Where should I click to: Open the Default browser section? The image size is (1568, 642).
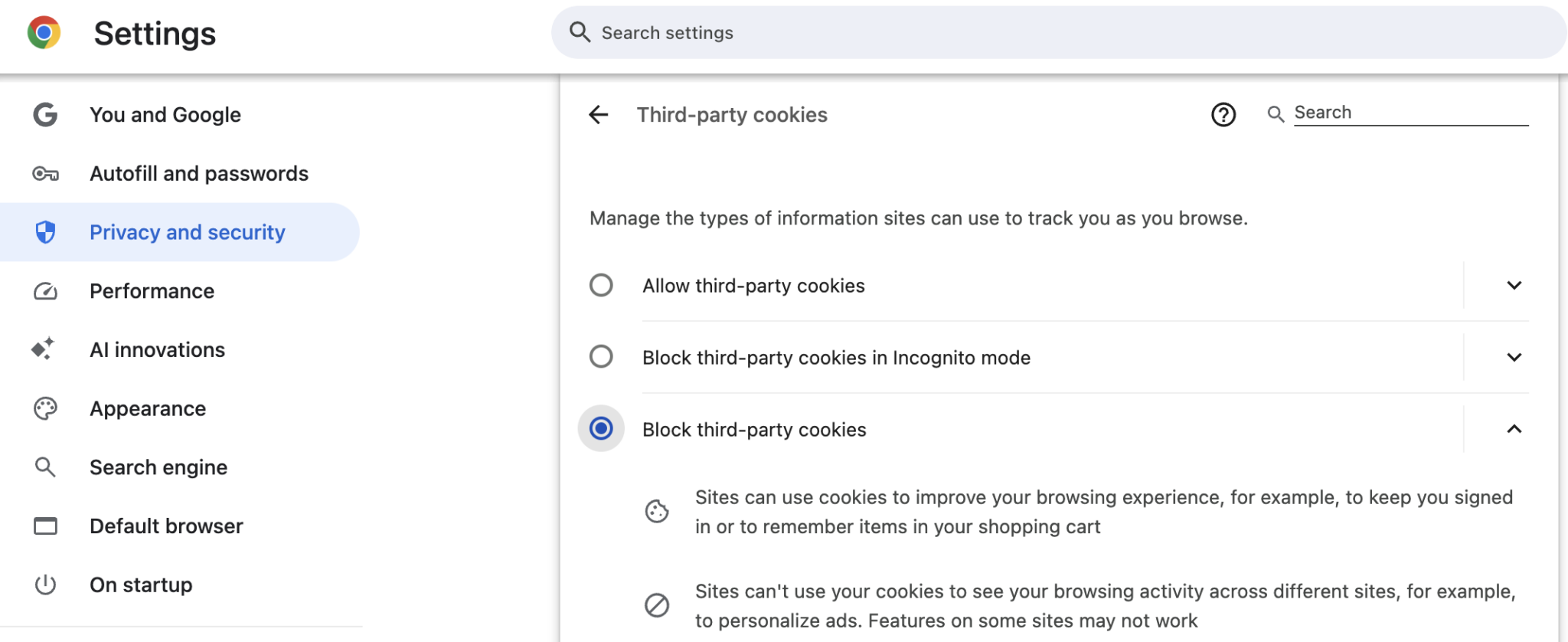coord(166,526)
